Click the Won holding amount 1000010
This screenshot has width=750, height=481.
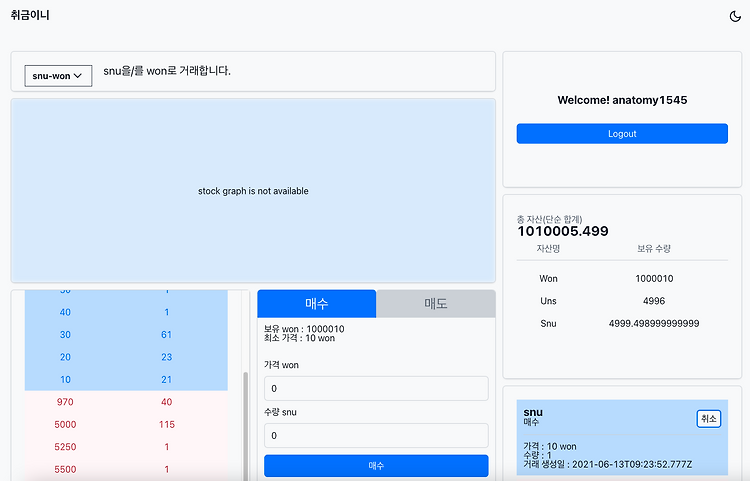coord(654,279)
